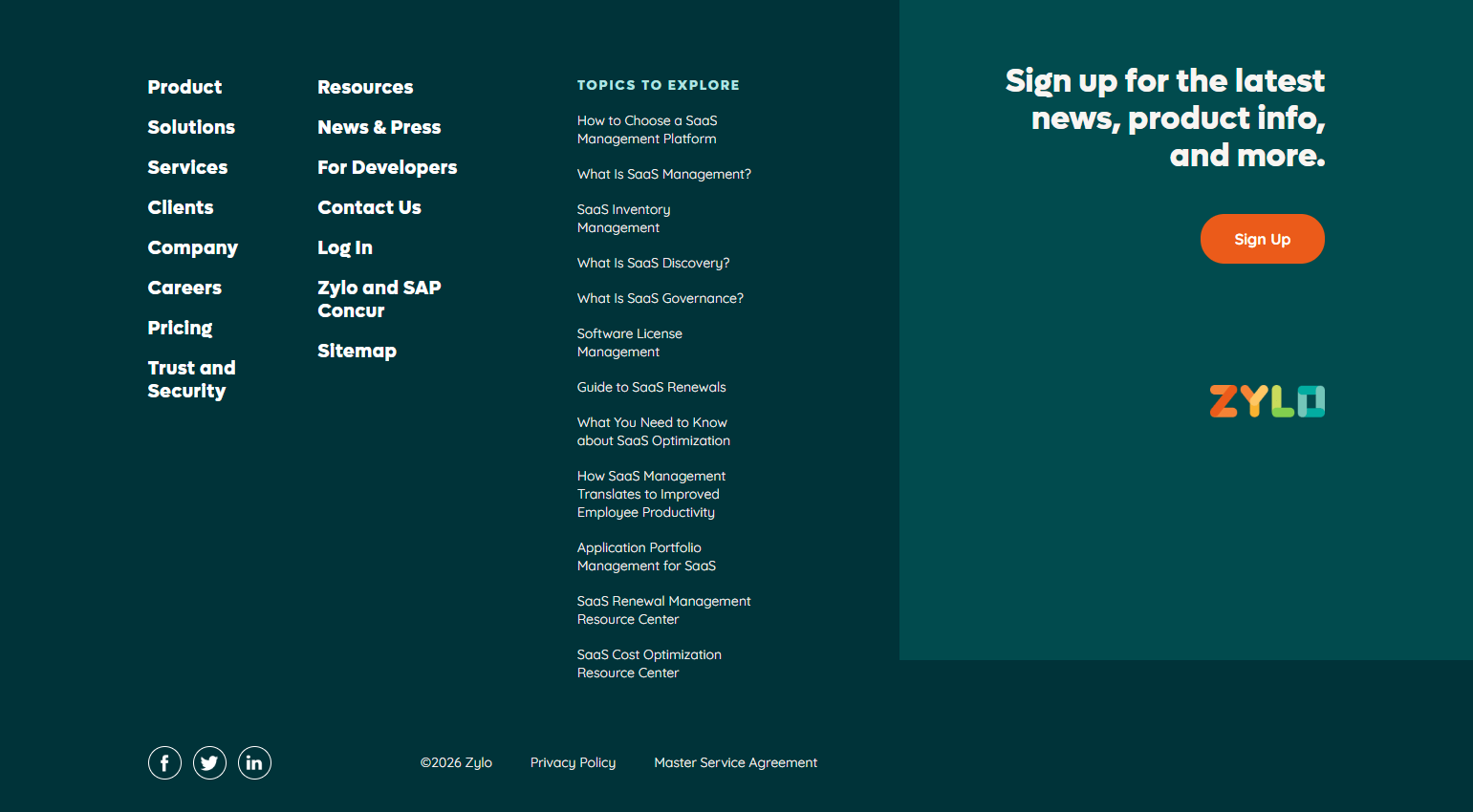
Task: Click Guide to SaaS Renewals
Action: tap(651, 387)
